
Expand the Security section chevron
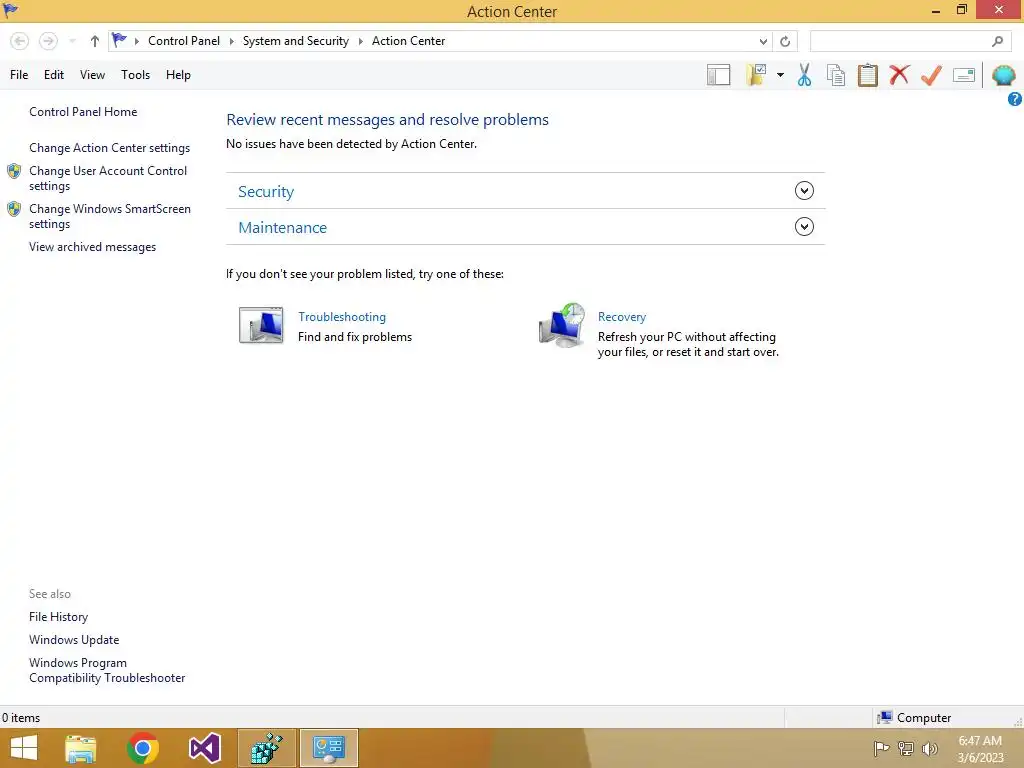[804, 191]
